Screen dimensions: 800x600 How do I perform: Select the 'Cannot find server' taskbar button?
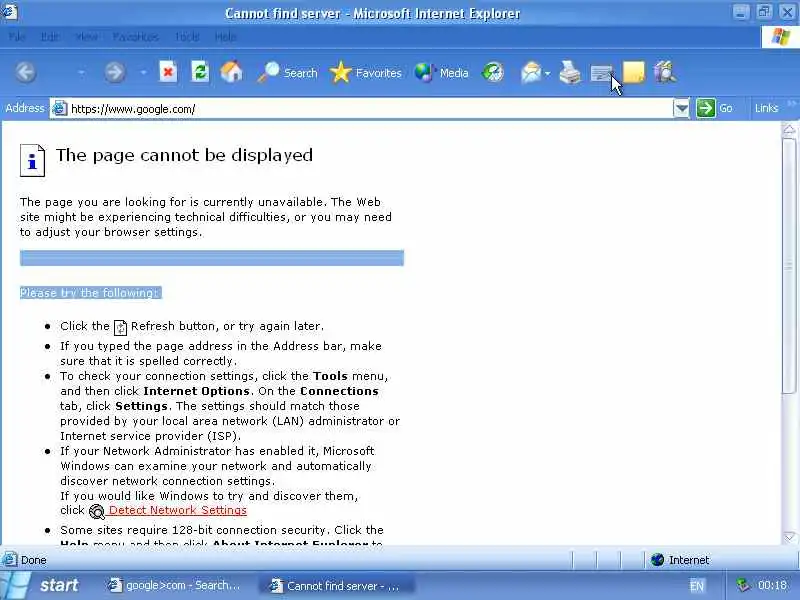[335, 585]
